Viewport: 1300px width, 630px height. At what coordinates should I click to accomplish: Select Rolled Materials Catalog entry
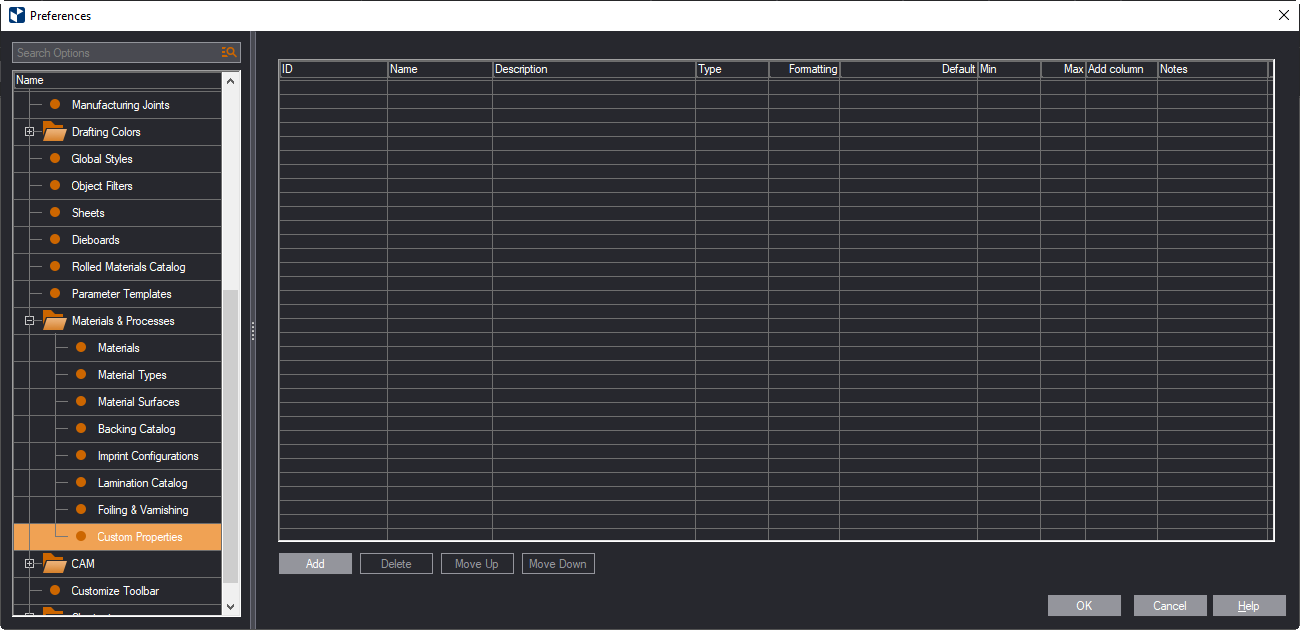click(x=128, y=267)
